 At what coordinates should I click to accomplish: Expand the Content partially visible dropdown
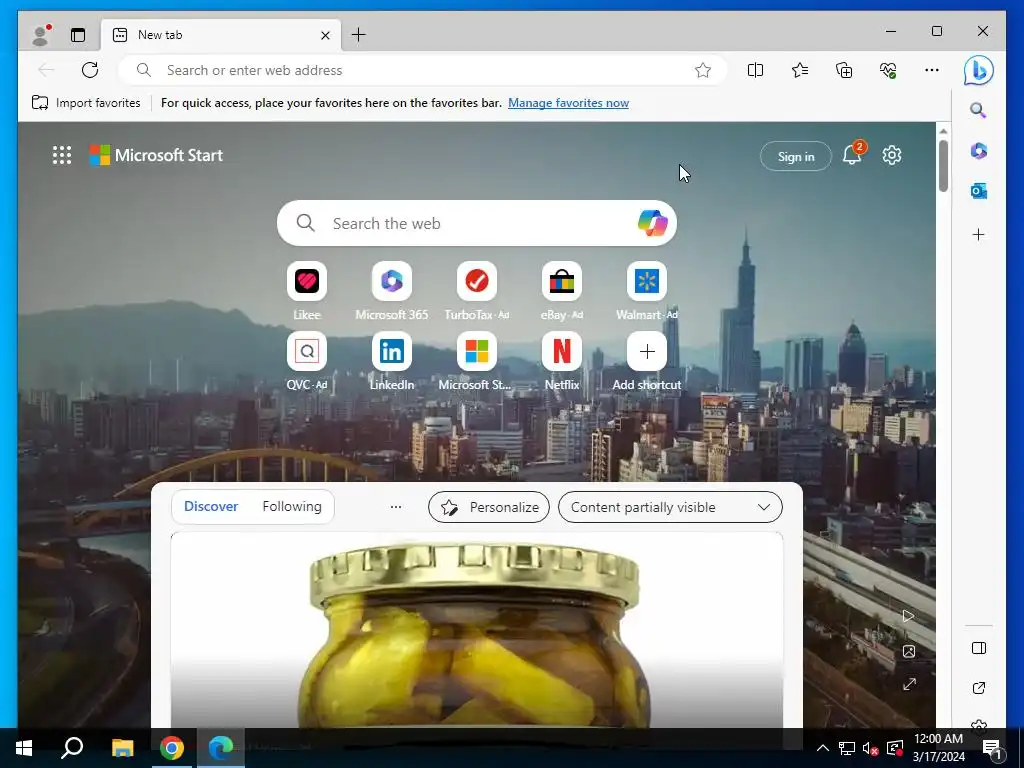(670, 507)
